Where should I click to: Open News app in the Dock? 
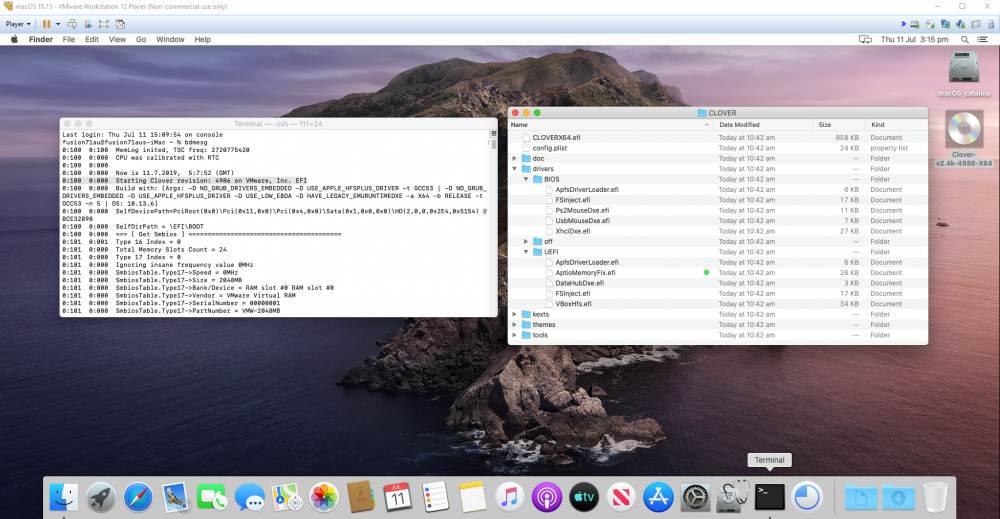621,497
